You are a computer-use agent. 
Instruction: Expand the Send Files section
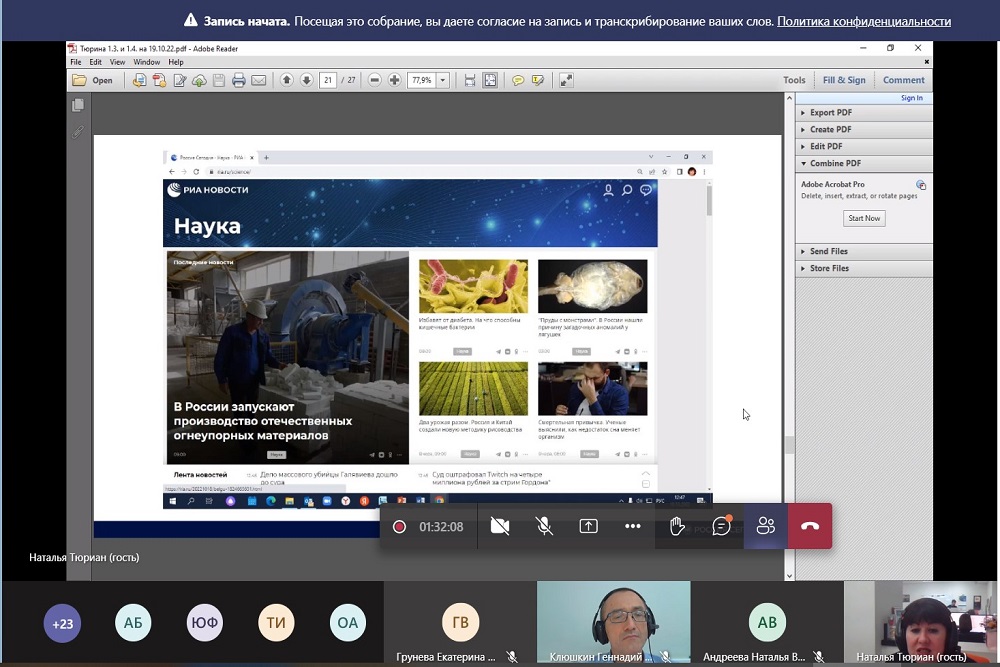point(828,252)
